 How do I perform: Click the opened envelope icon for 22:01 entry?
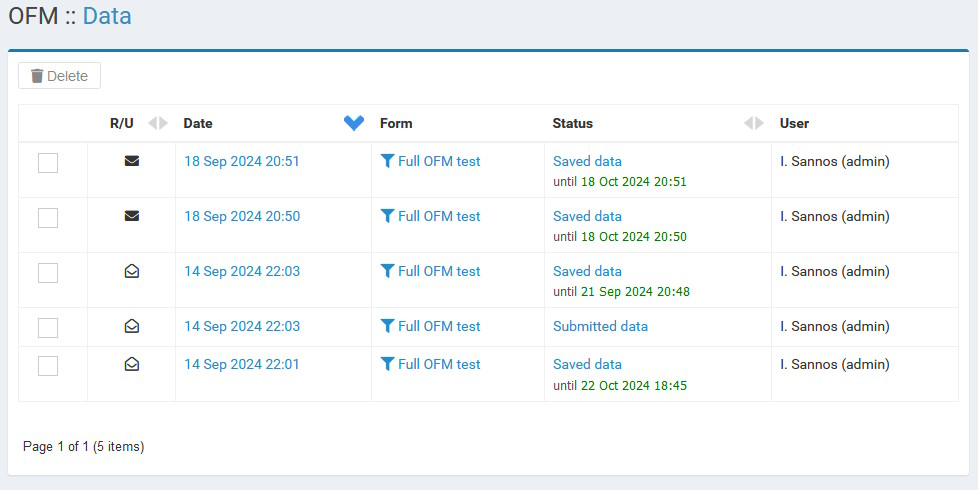point(132,364)
